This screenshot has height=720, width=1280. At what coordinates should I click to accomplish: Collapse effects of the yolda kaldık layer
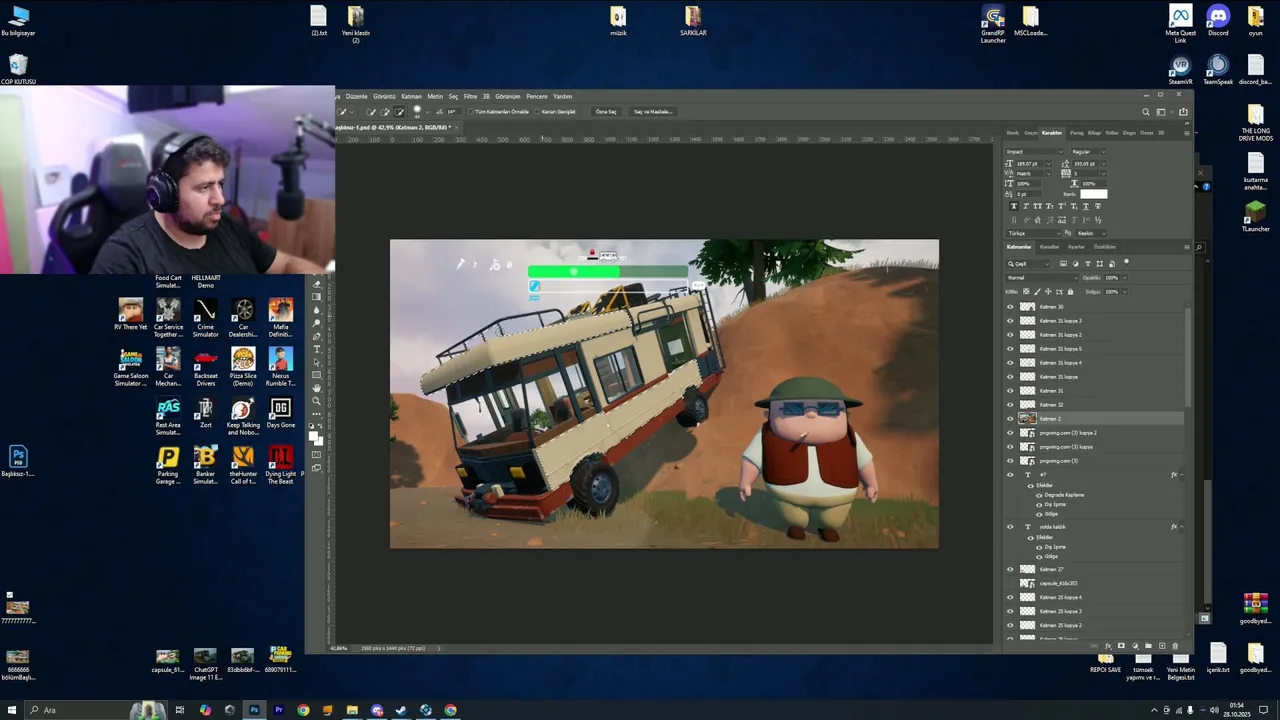1182,527
